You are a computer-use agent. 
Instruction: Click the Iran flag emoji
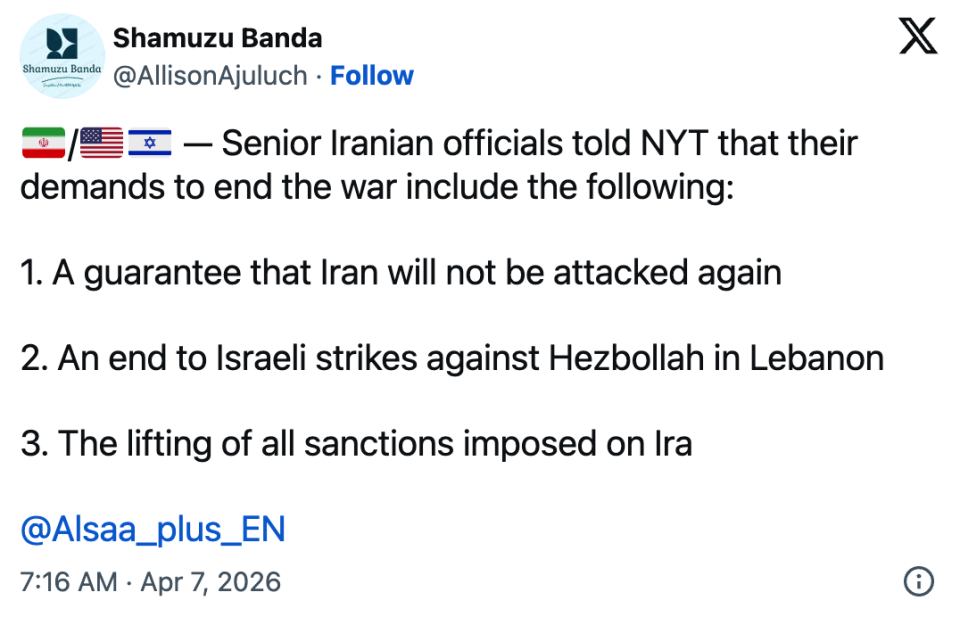coord(42,144)
